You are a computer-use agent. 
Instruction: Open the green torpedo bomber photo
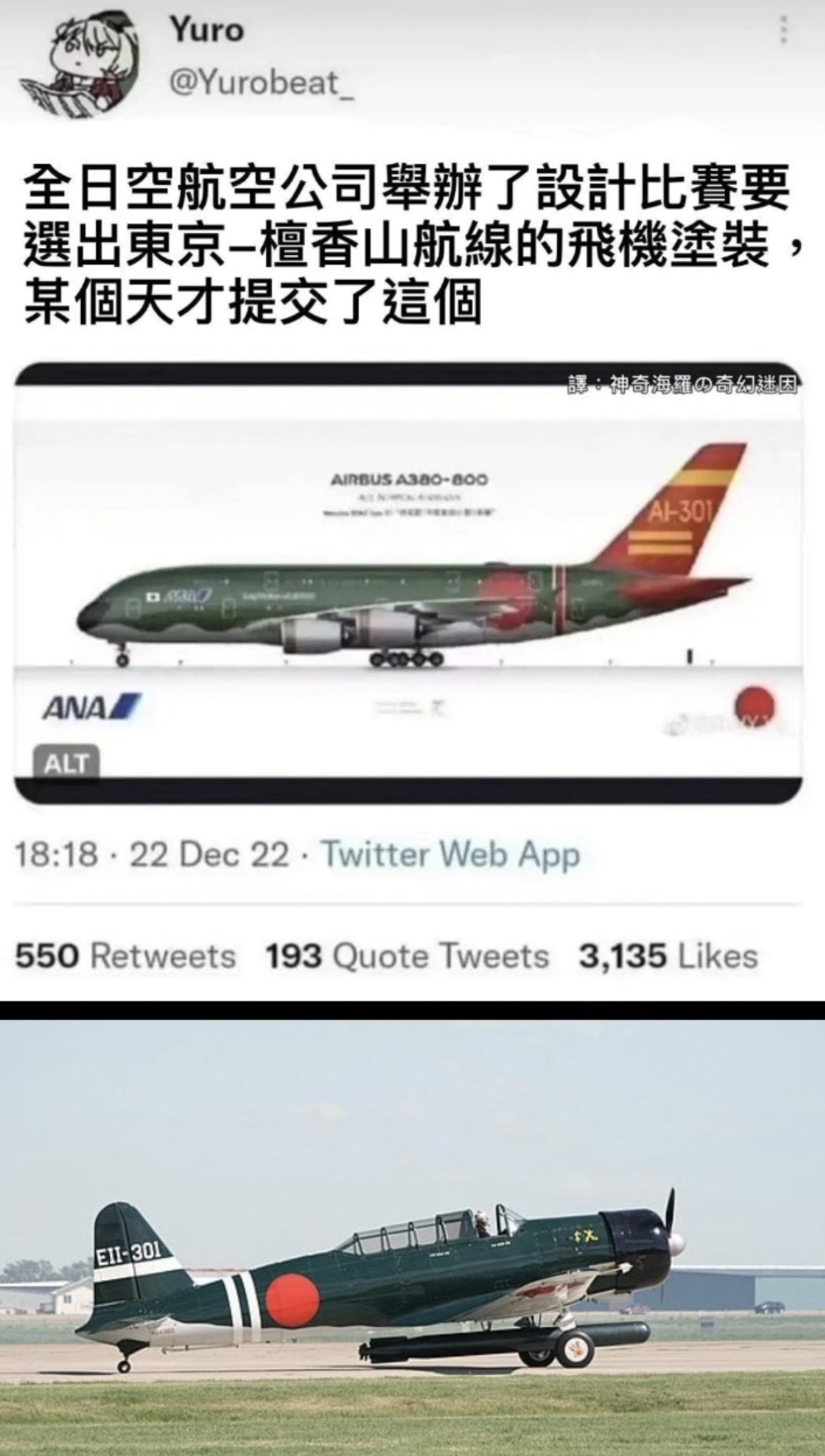click(412, 1237)
